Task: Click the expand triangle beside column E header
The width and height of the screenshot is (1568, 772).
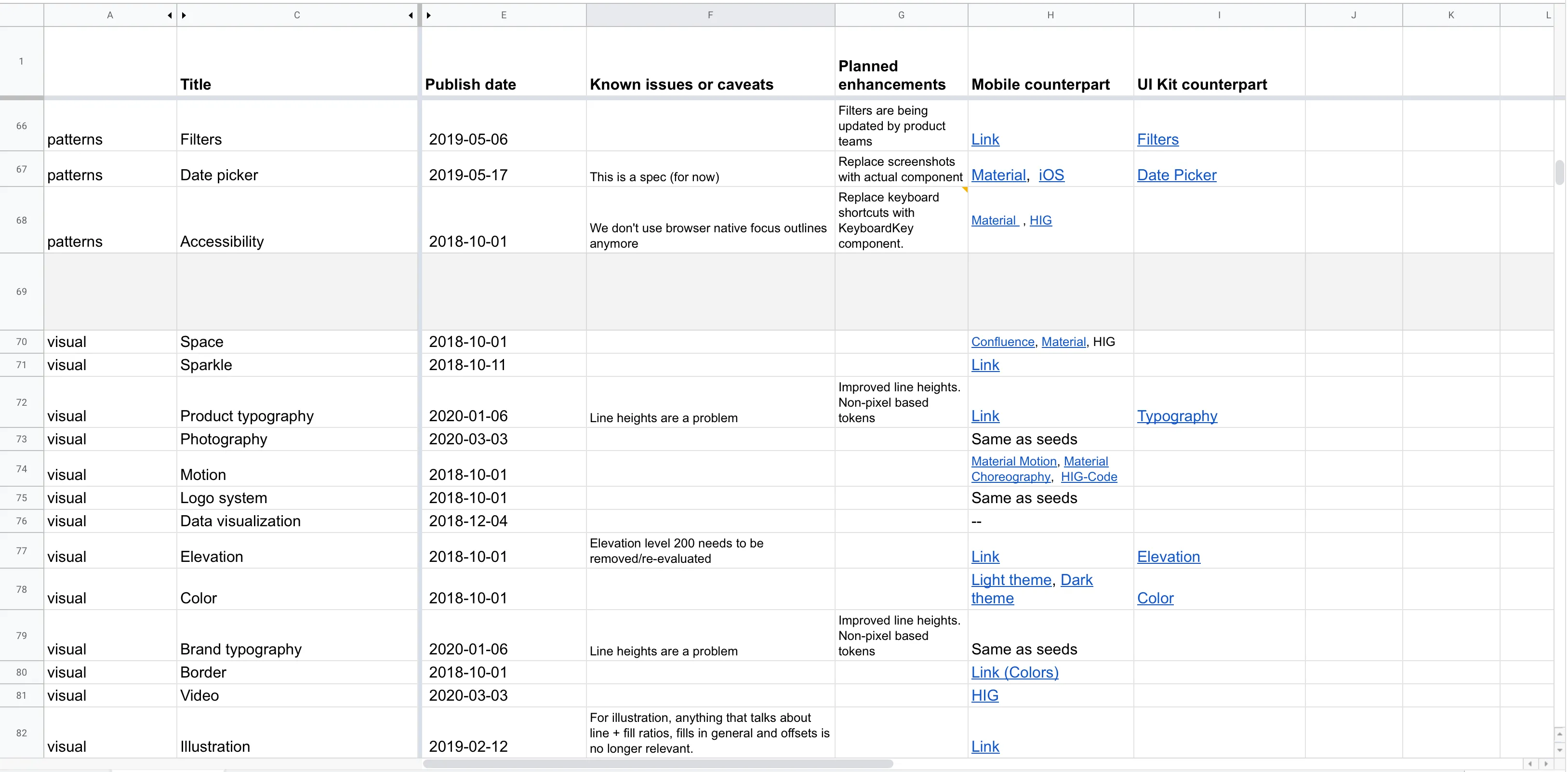Action: [429, 15]
